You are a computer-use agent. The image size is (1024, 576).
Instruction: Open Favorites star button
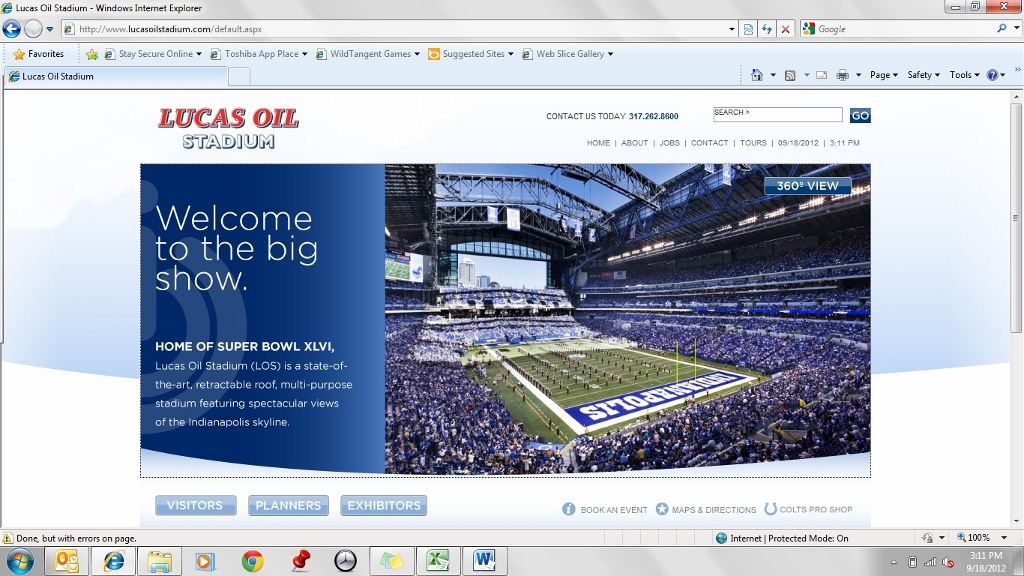click(38, 54)
